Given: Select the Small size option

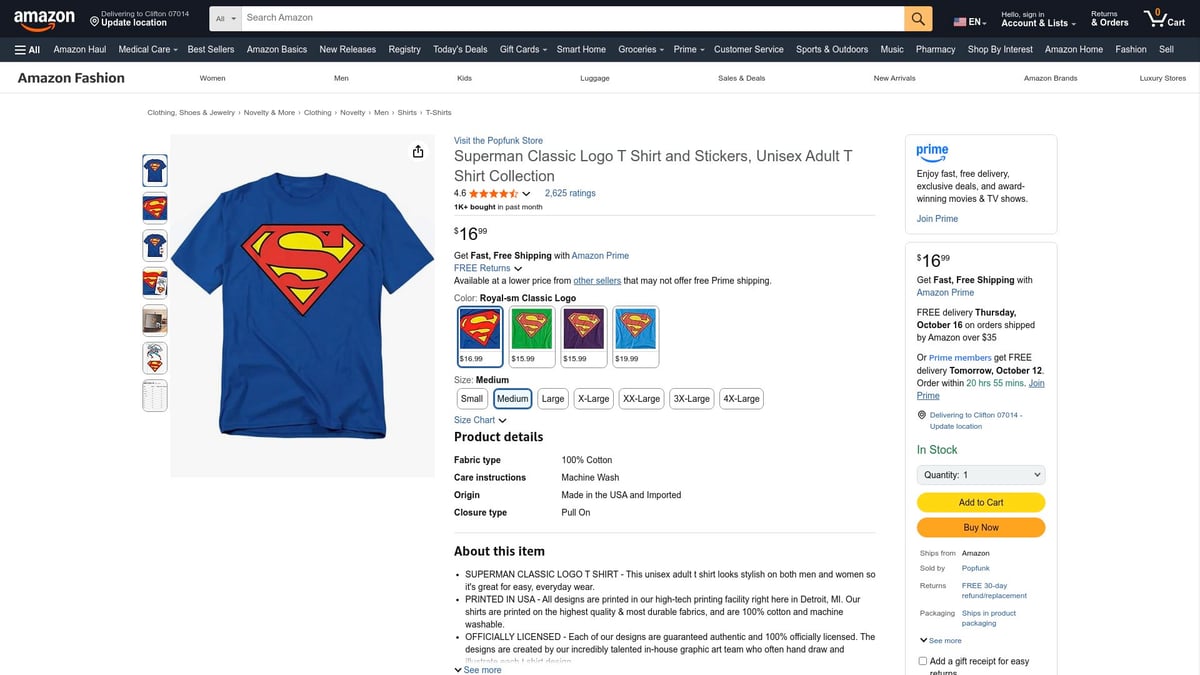Looking at the screenshot, I should [471, 398].
